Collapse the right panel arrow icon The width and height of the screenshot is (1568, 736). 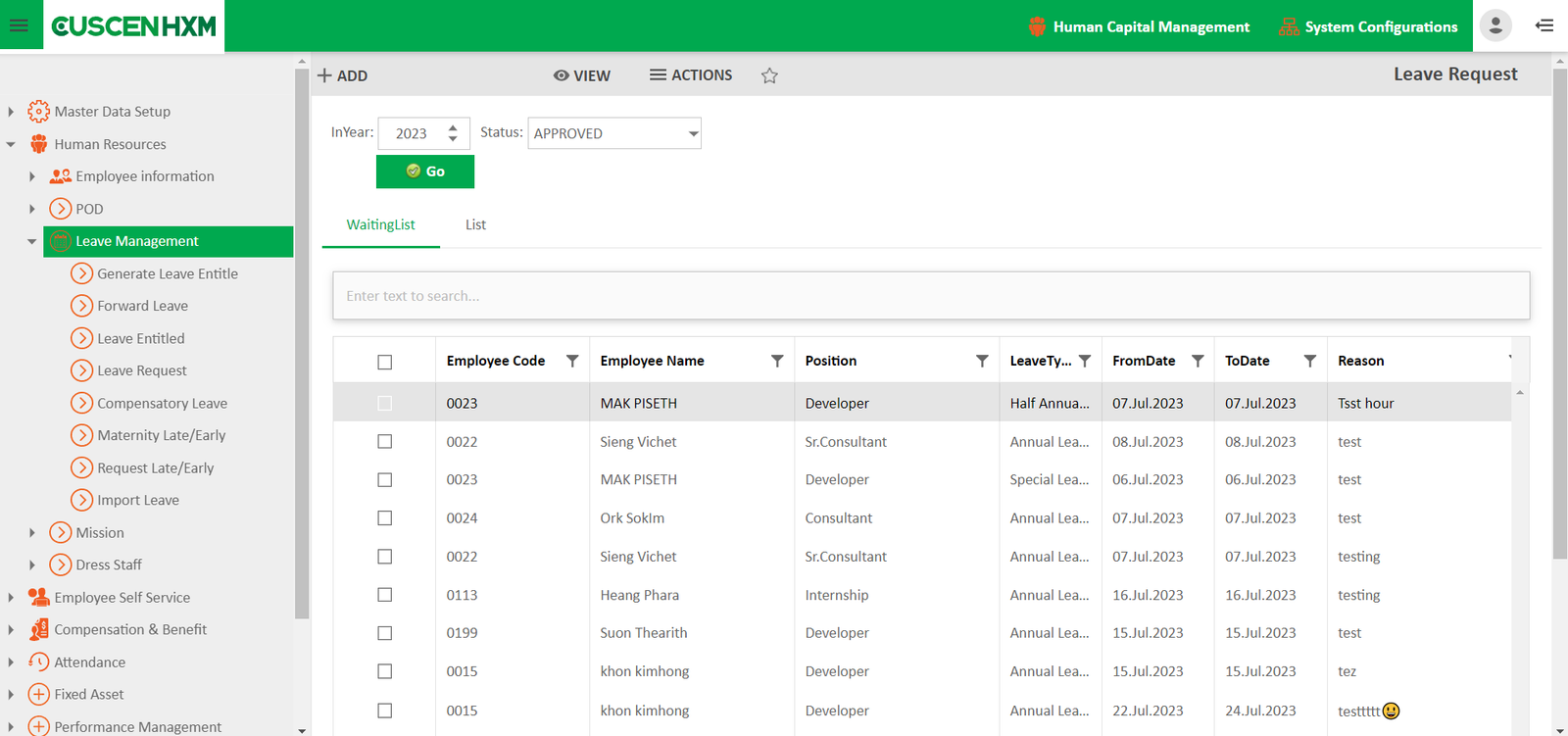(x=1544, y=25)
